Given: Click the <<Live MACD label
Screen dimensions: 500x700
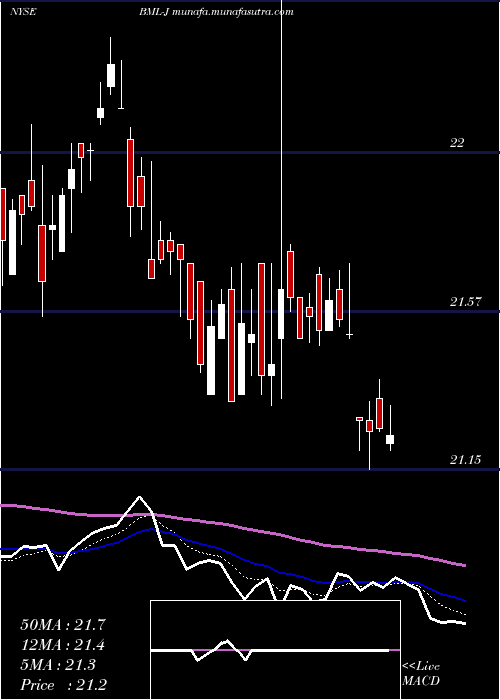Looking at the screenshot, I should tap(421, 674).
